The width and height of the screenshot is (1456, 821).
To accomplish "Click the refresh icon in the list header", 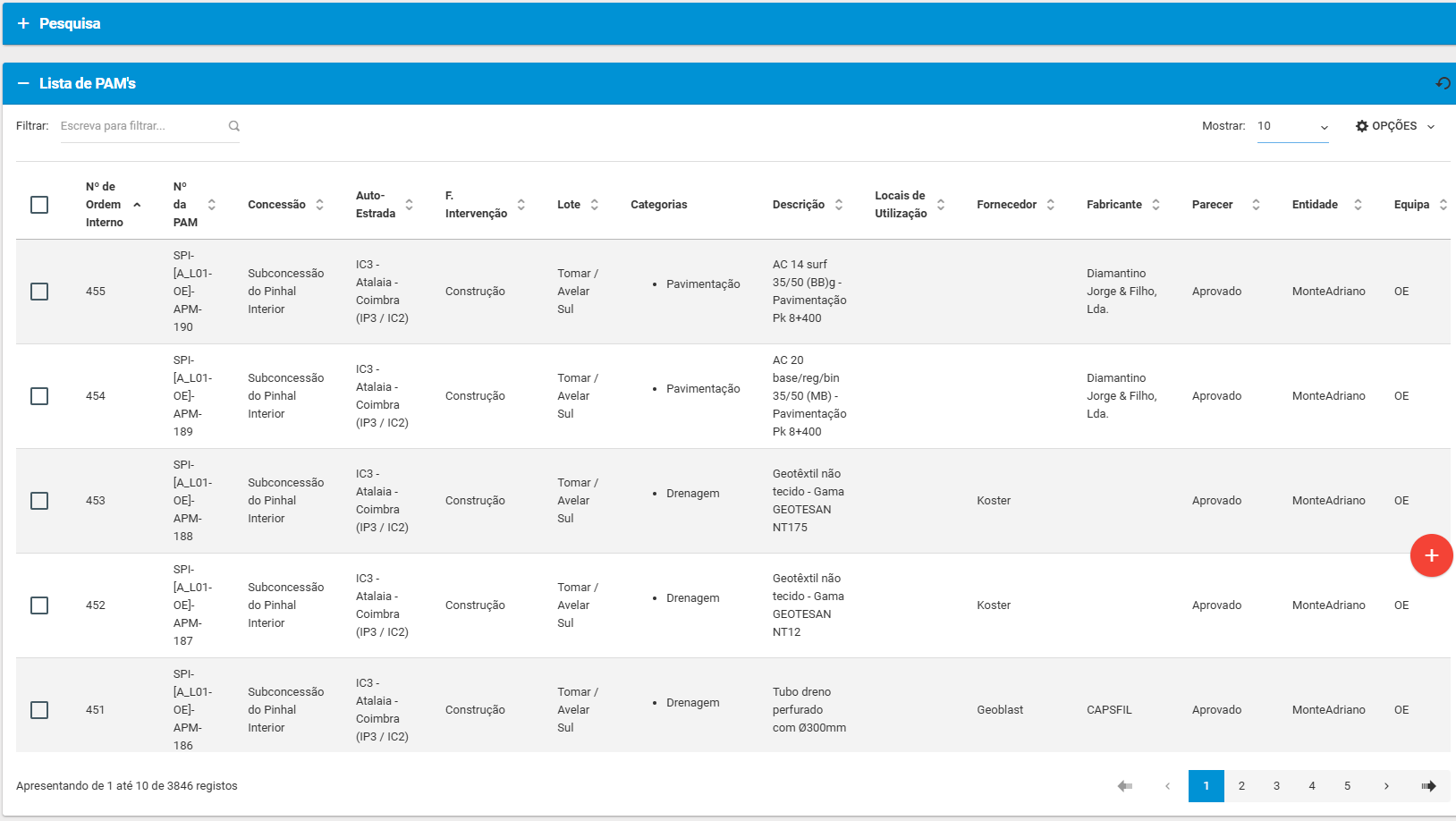I will point(1443,83).
